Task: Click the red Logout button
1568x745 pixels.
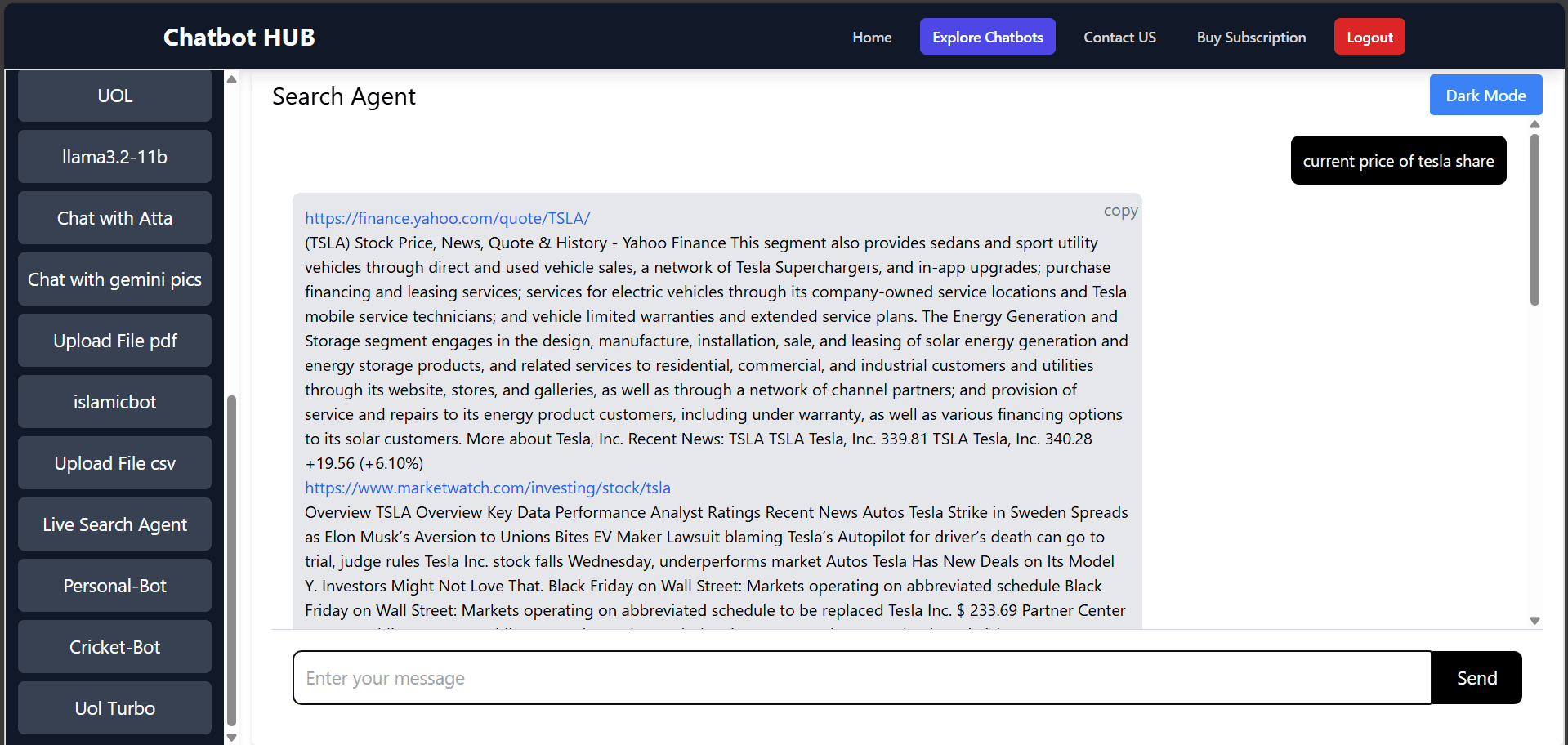Action: point(1369,37)
